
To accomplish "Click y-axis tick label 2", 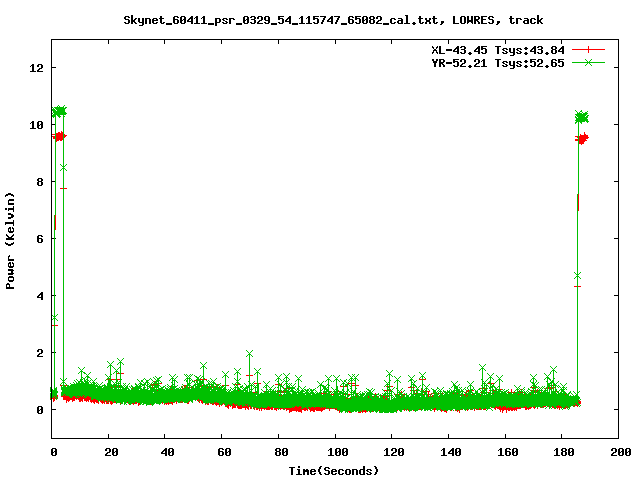I will (x=40, y=353).
